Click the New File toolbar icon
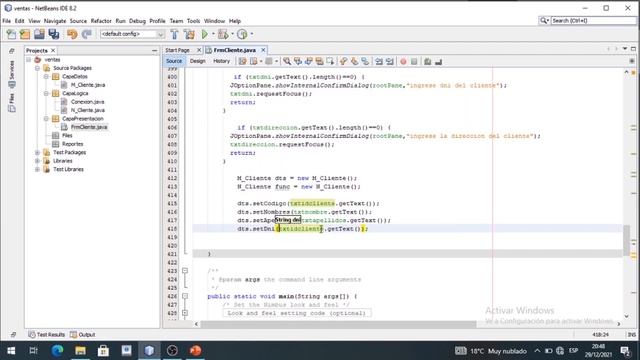Screen dimensions: 640x360 (11, 34)
